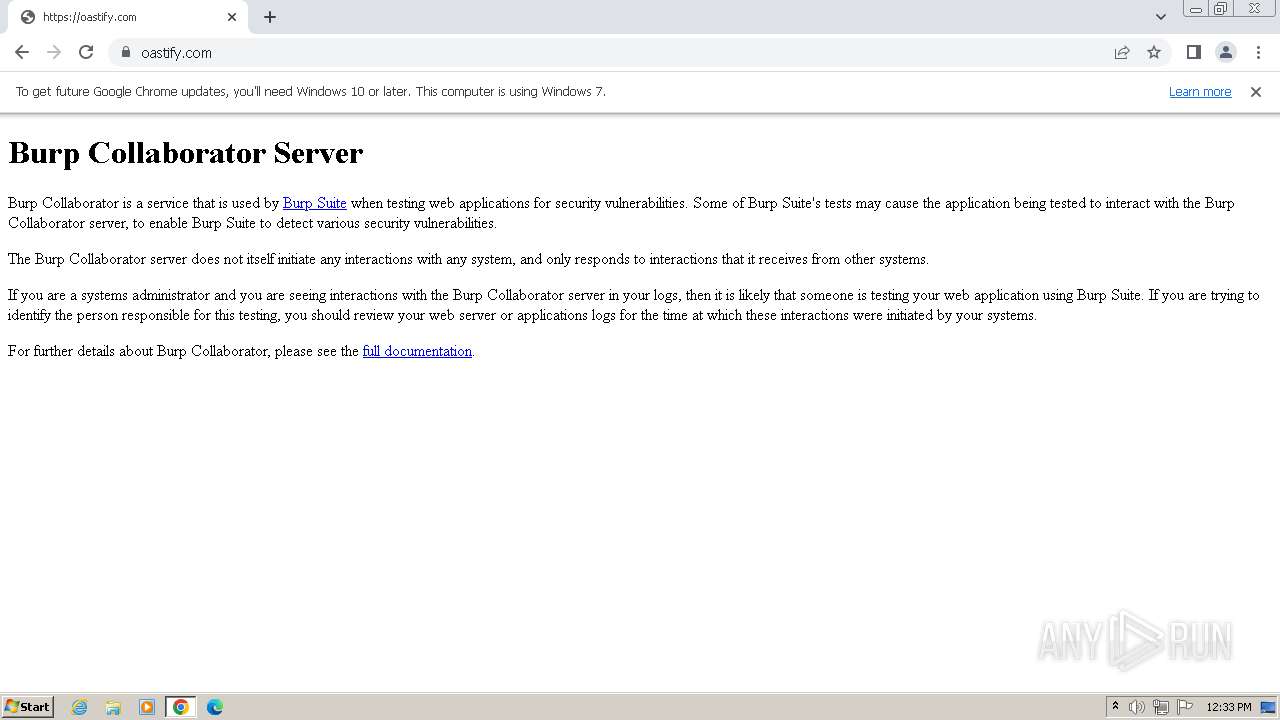Bookmark this tab with the star icon
1280x720 pixels.
point(1154,52)
